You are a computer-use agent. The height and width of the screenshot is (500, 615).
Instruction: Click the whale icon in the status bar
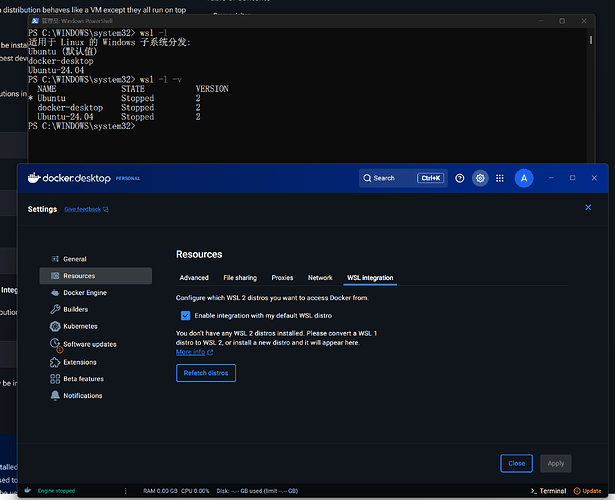[x=27, y=490]
